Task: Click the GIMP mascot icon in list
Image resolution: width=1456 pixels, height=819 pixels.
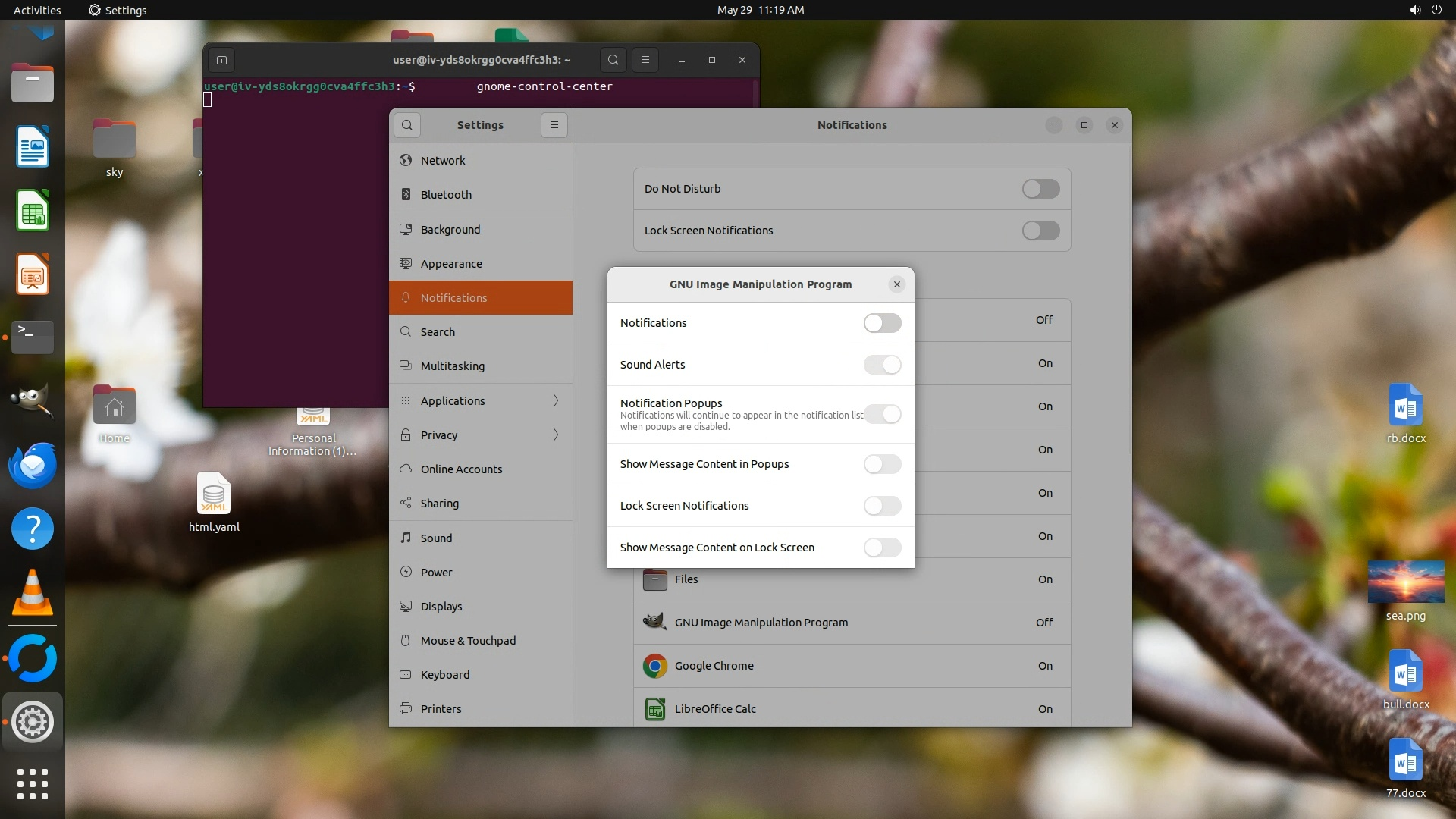Action: coord(654,623)
